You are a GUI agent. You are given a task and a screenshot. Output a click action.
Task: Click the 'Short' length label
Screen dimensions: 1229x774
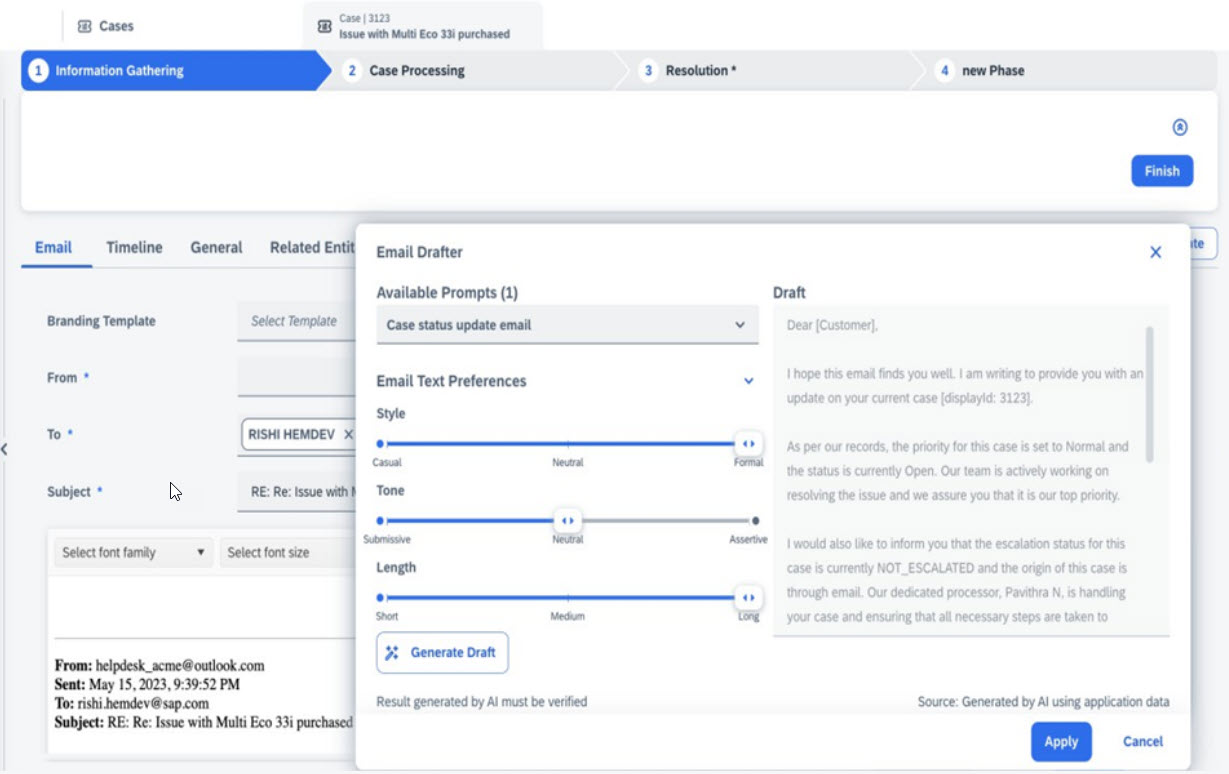click(387, 616)
